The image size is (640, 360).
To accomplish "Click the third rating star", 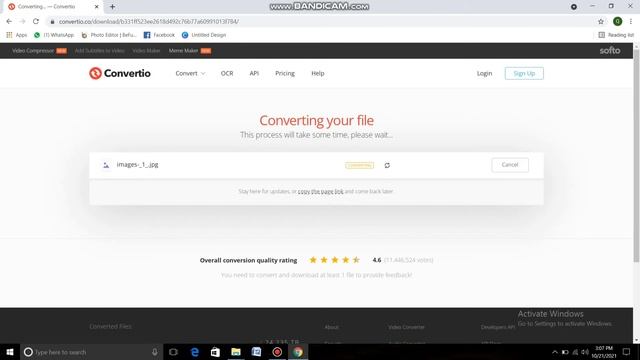I will (x=335, y=260).
